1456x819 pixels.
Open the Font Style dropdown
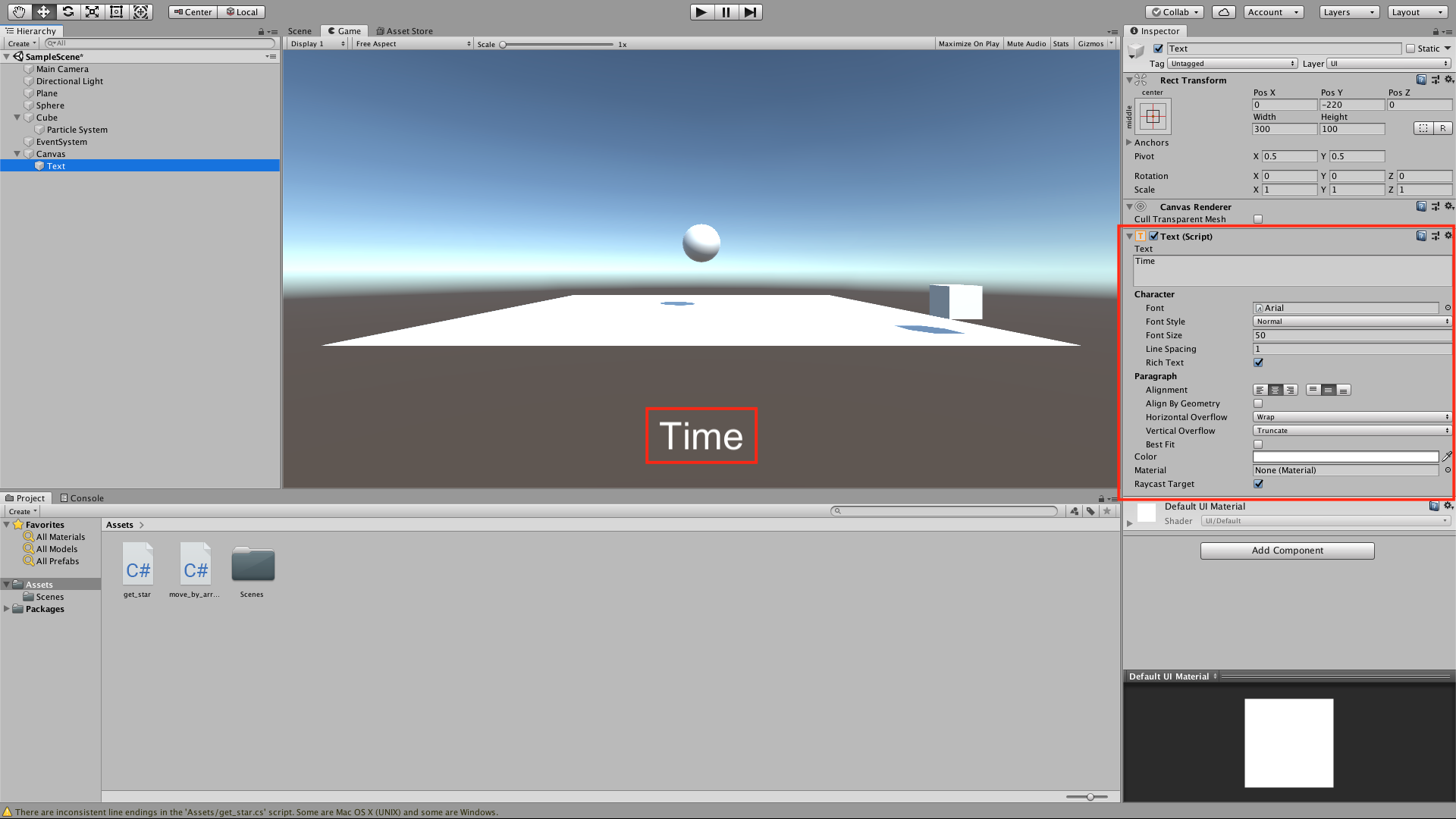point(1351,322)
